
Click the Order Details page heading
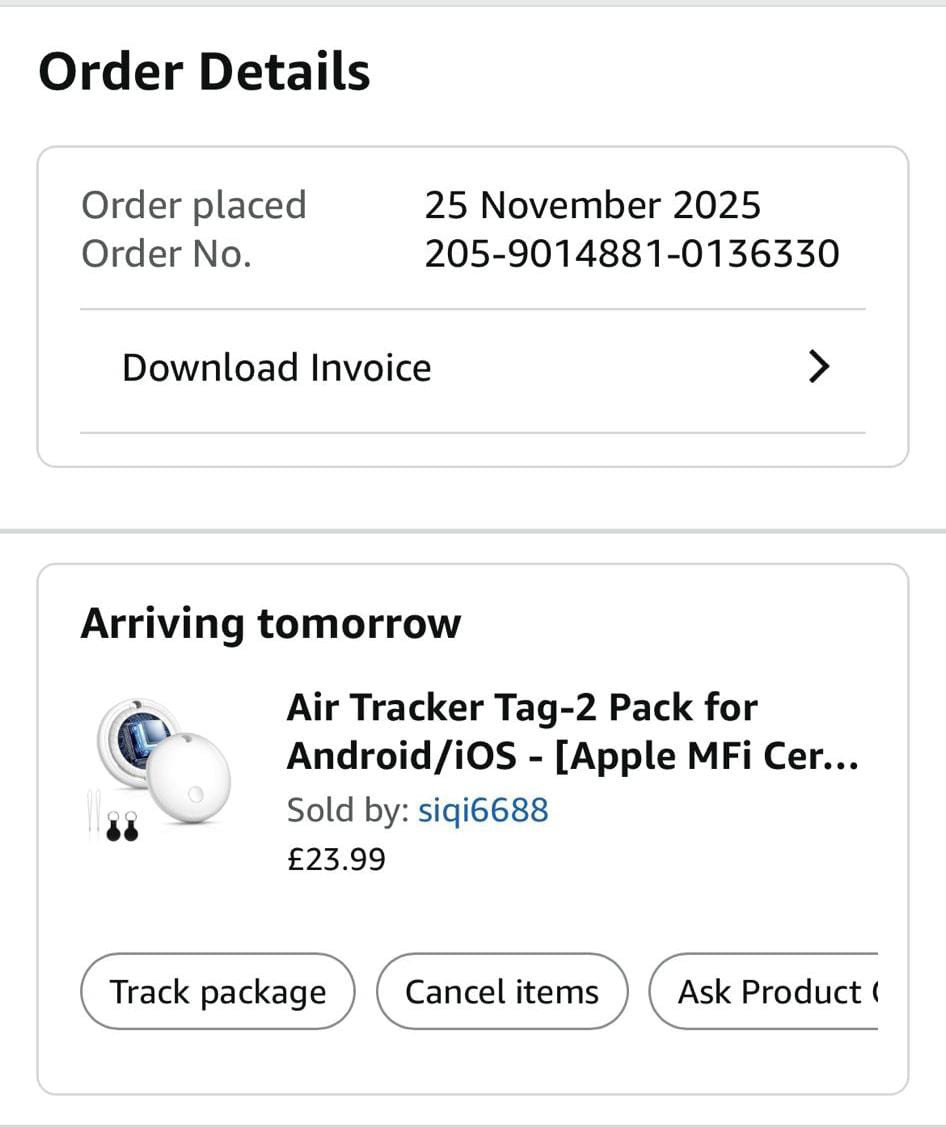[x=204, y=72]
